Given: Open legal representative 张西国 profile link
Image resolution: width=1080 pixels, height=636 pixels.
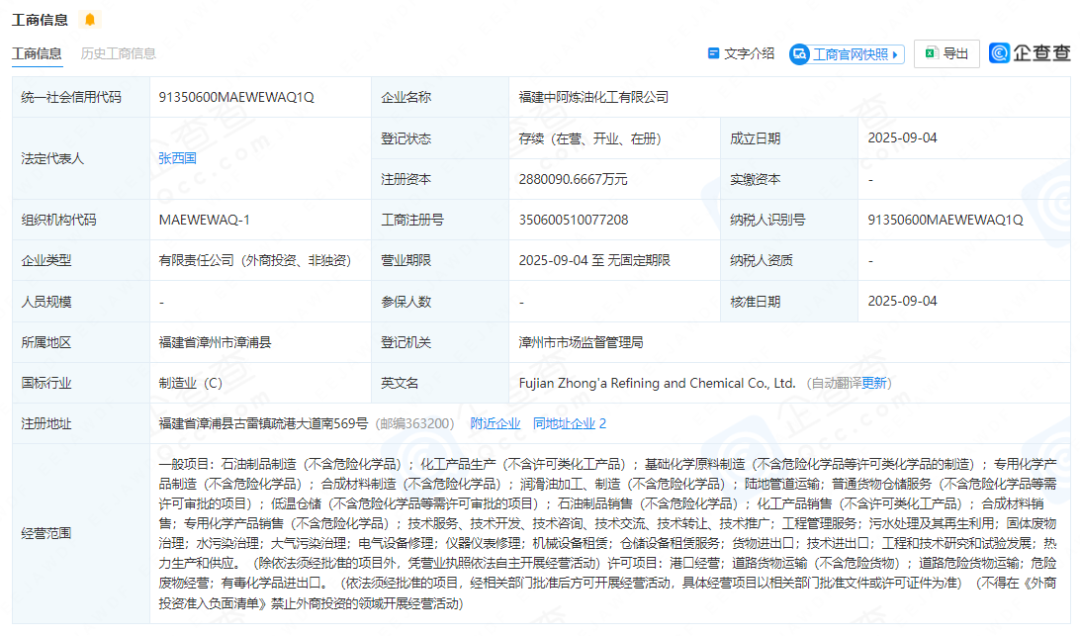Looking at the screenshot, I should click(177, 158).
